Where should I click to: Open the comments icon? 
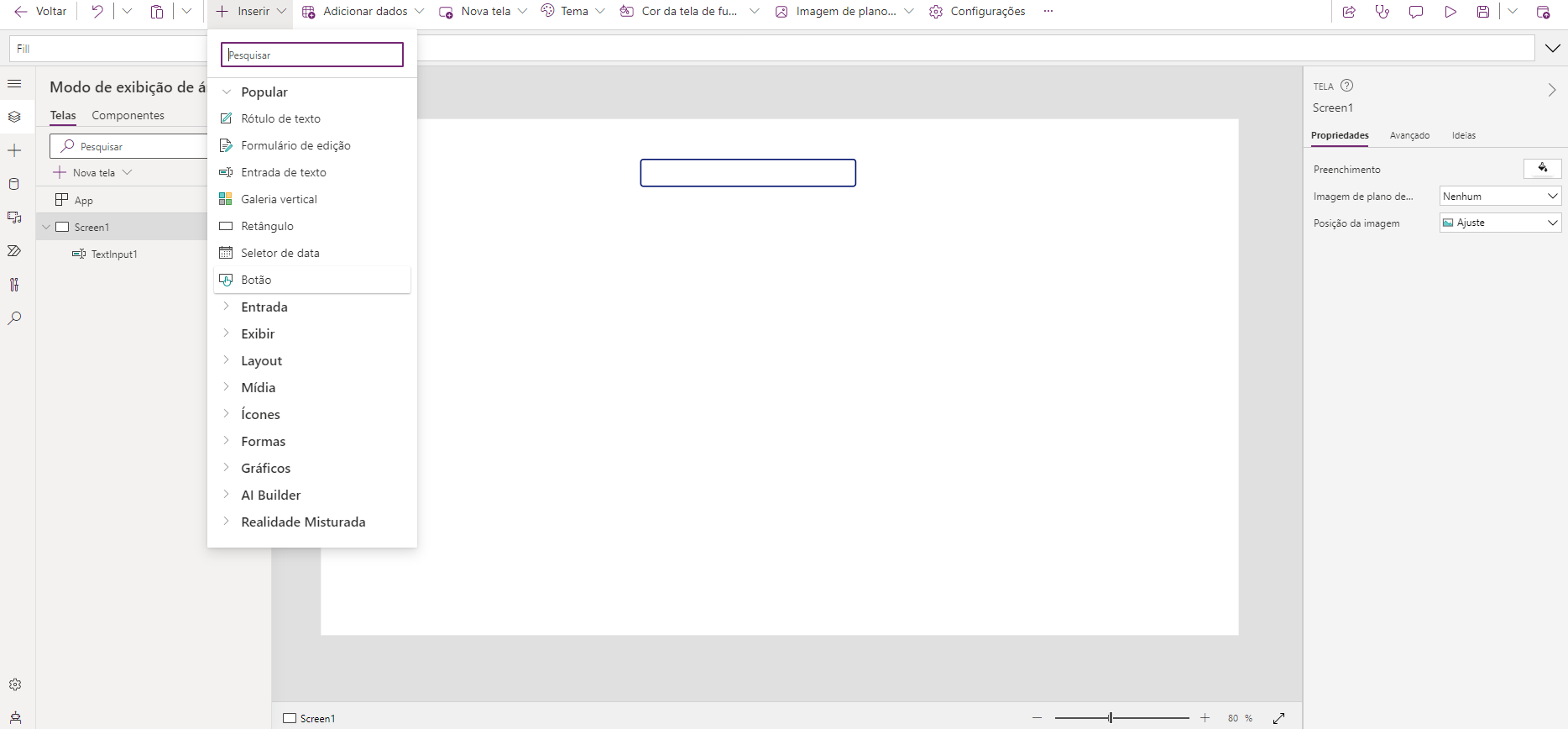[x=1416, y=12]
